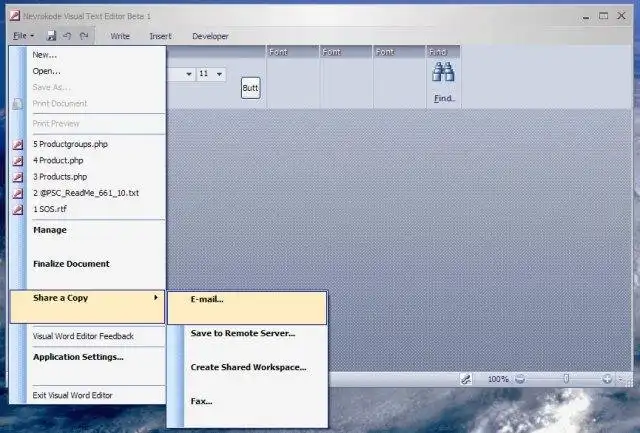This screenshot has width=640, height=433.
Task: Open the font name dropdown arrow
Action: click(x=189, y=74)
